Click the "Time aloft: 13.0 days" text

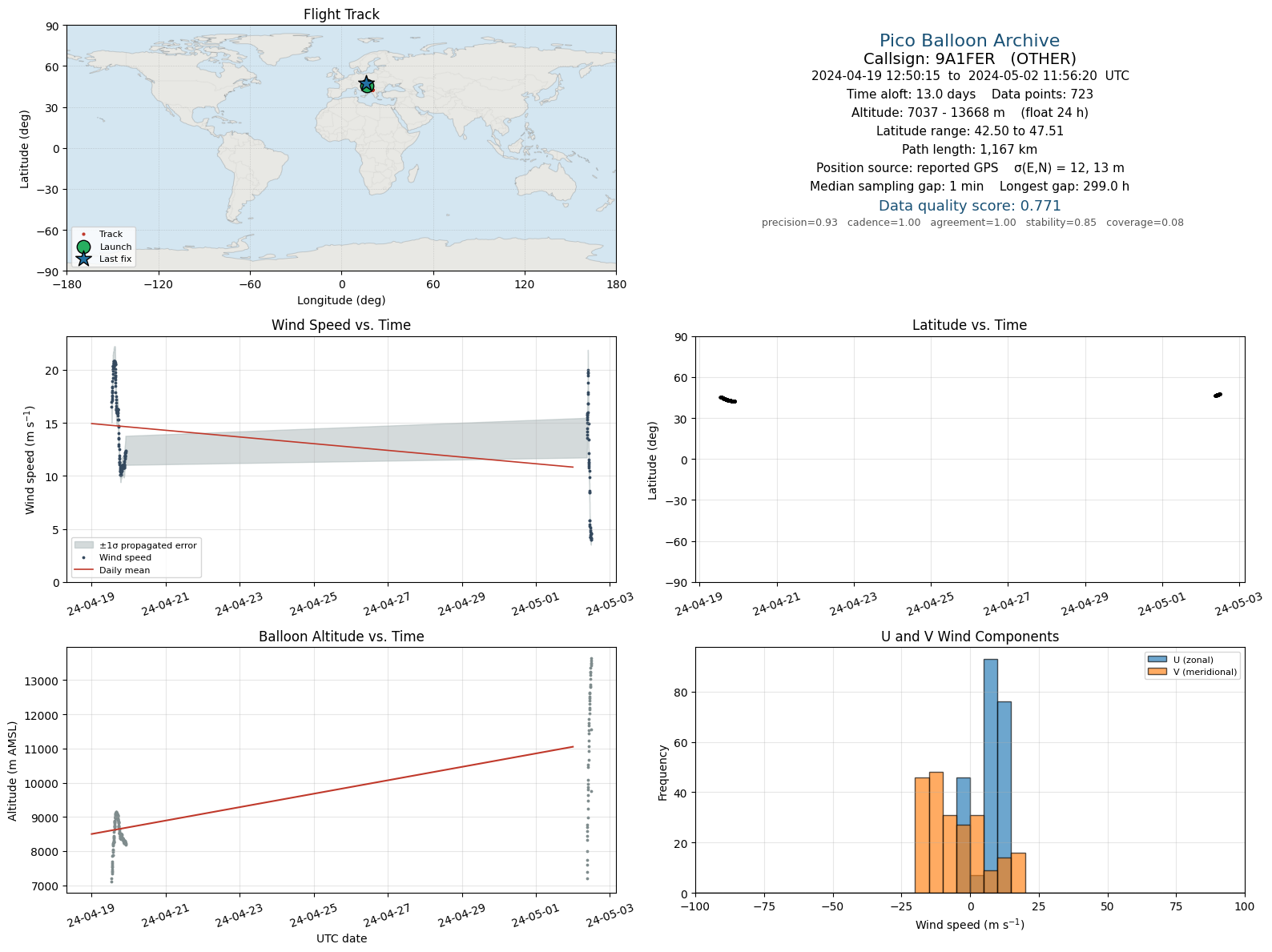pyautogui.click(x=911, y=94)
